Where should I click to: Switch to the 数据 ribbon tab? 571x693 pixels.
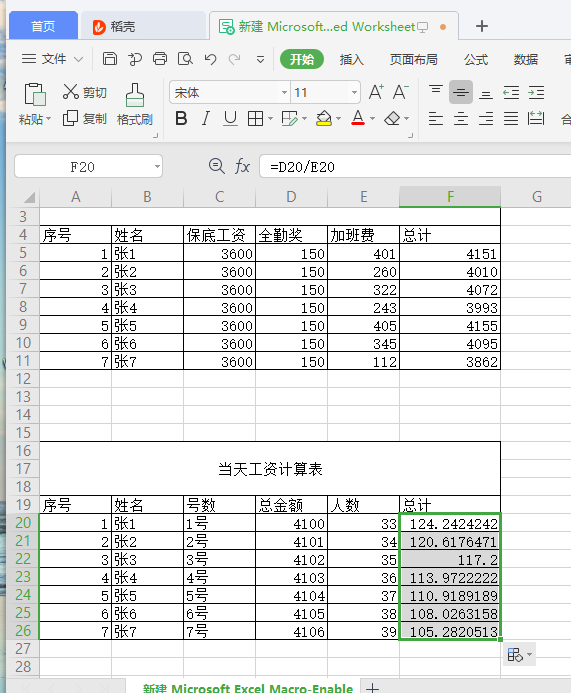[x=526, y=59]
